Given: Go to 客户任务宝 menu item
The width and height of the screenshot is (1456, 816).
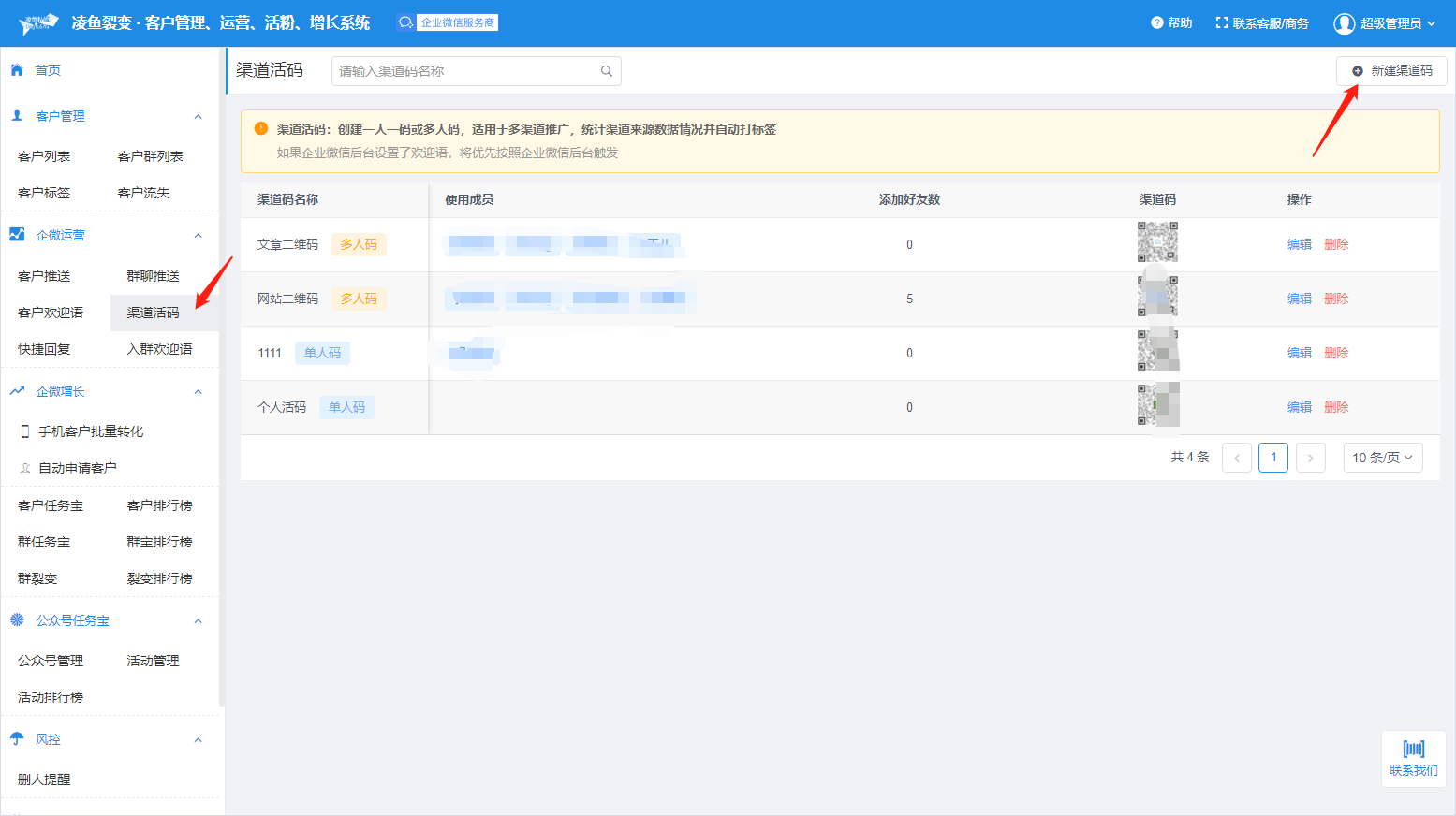Looking at the screenshot, I should (51, 505).
